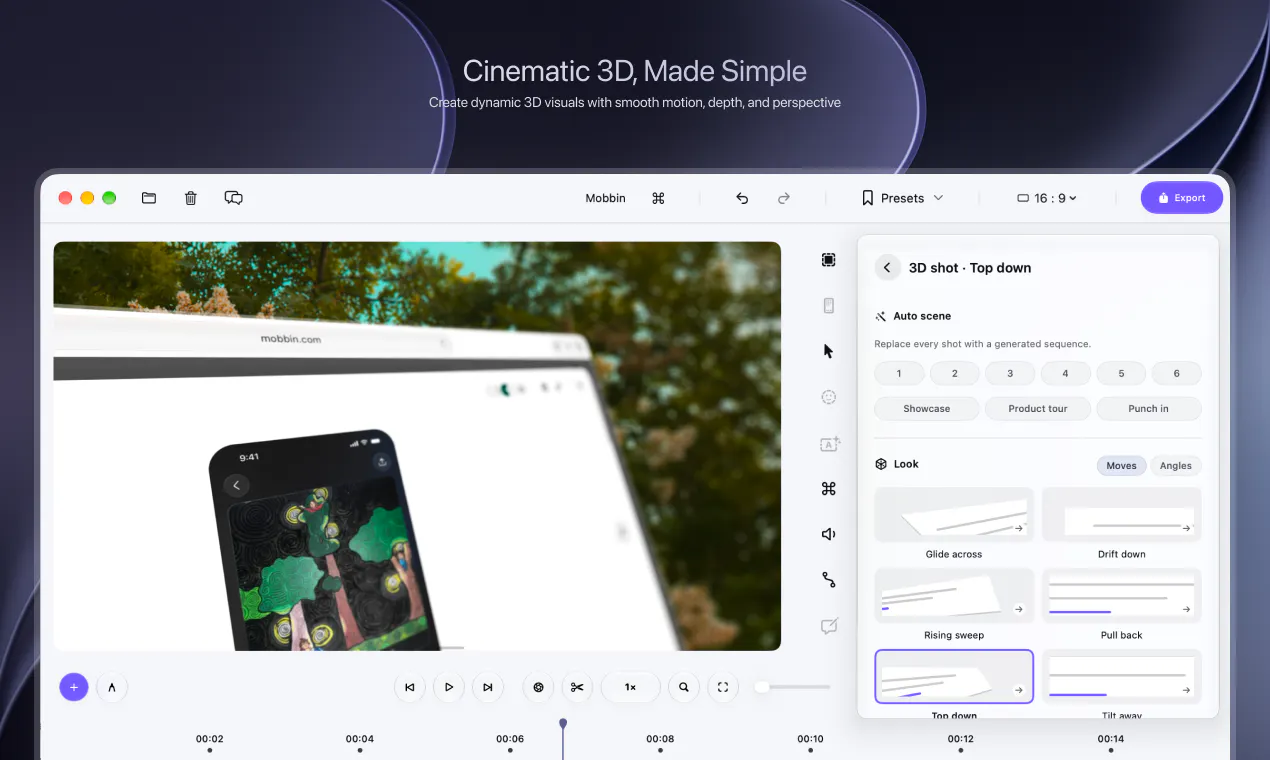
Task: Select the Drift down look
Action: pos(1121,515)
